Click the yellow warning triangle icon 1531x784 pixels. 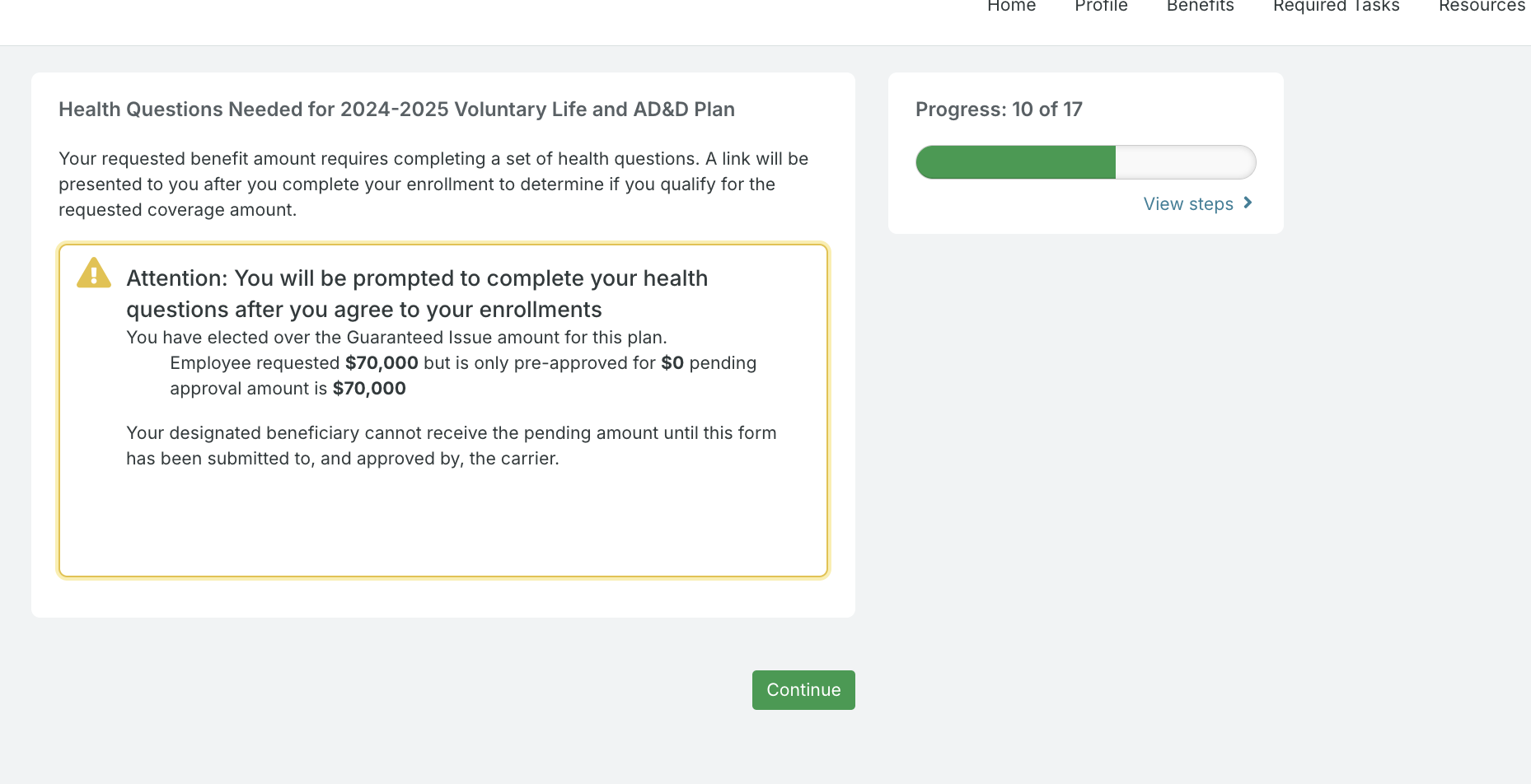point(94,273)
